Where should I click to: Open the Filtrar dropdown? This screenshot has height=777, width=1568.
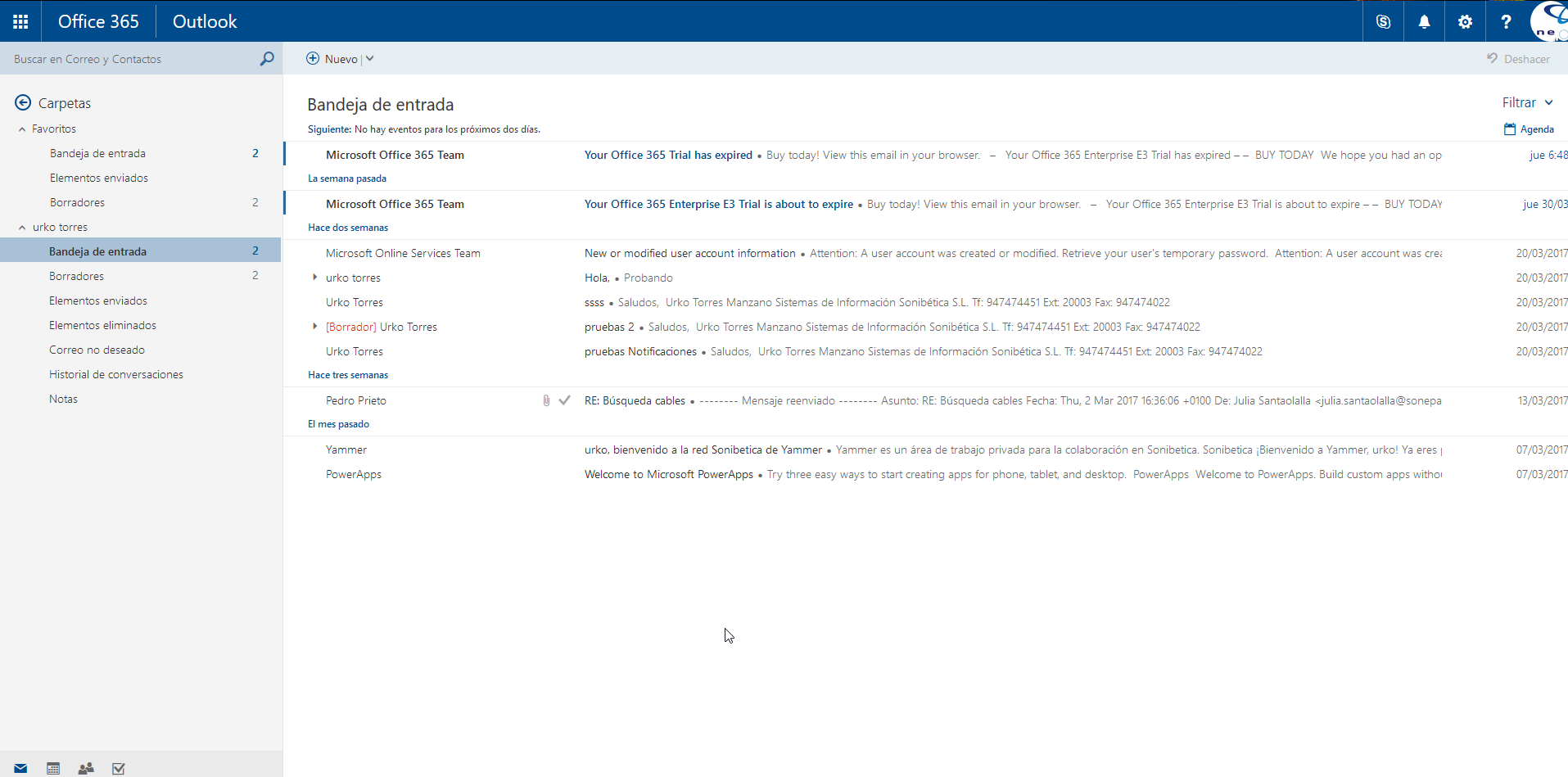click(1527, 102)
